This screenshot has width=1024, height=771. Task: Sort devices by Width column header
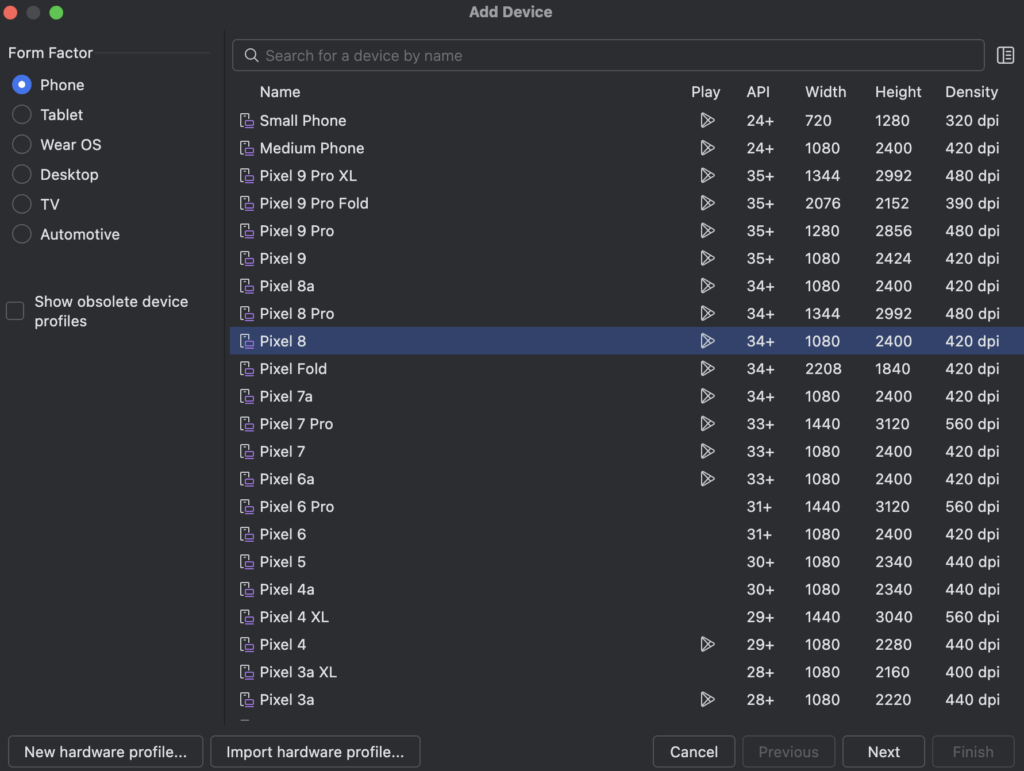pyautogui.click(x=825, y=92)
